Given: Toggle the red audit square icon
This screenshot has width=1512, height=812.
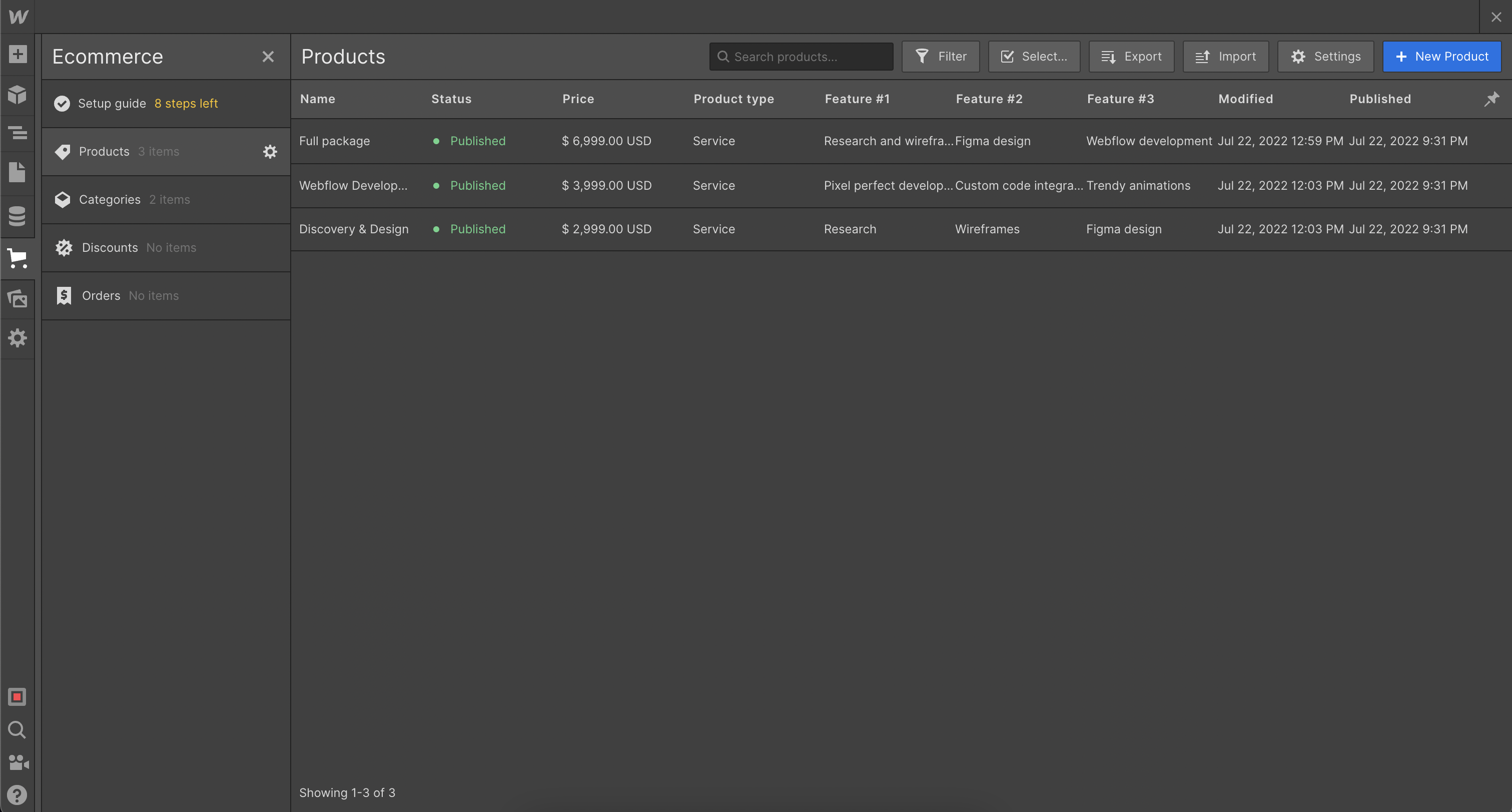Looking at the screenshot, I should pyautogui.click(x=18, y=697).
